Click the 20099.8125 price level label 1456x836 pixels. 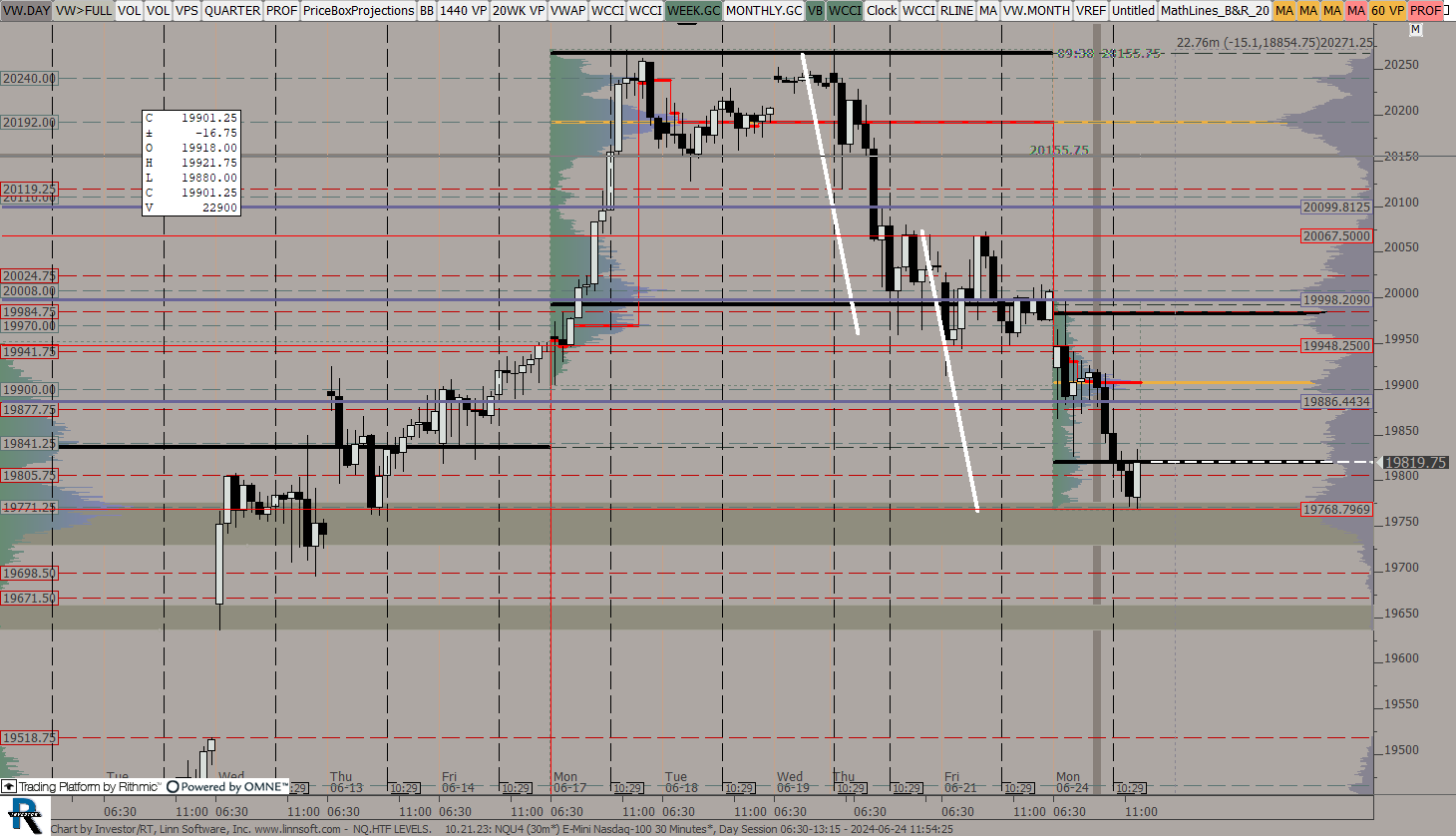[x=1336, y=207]
